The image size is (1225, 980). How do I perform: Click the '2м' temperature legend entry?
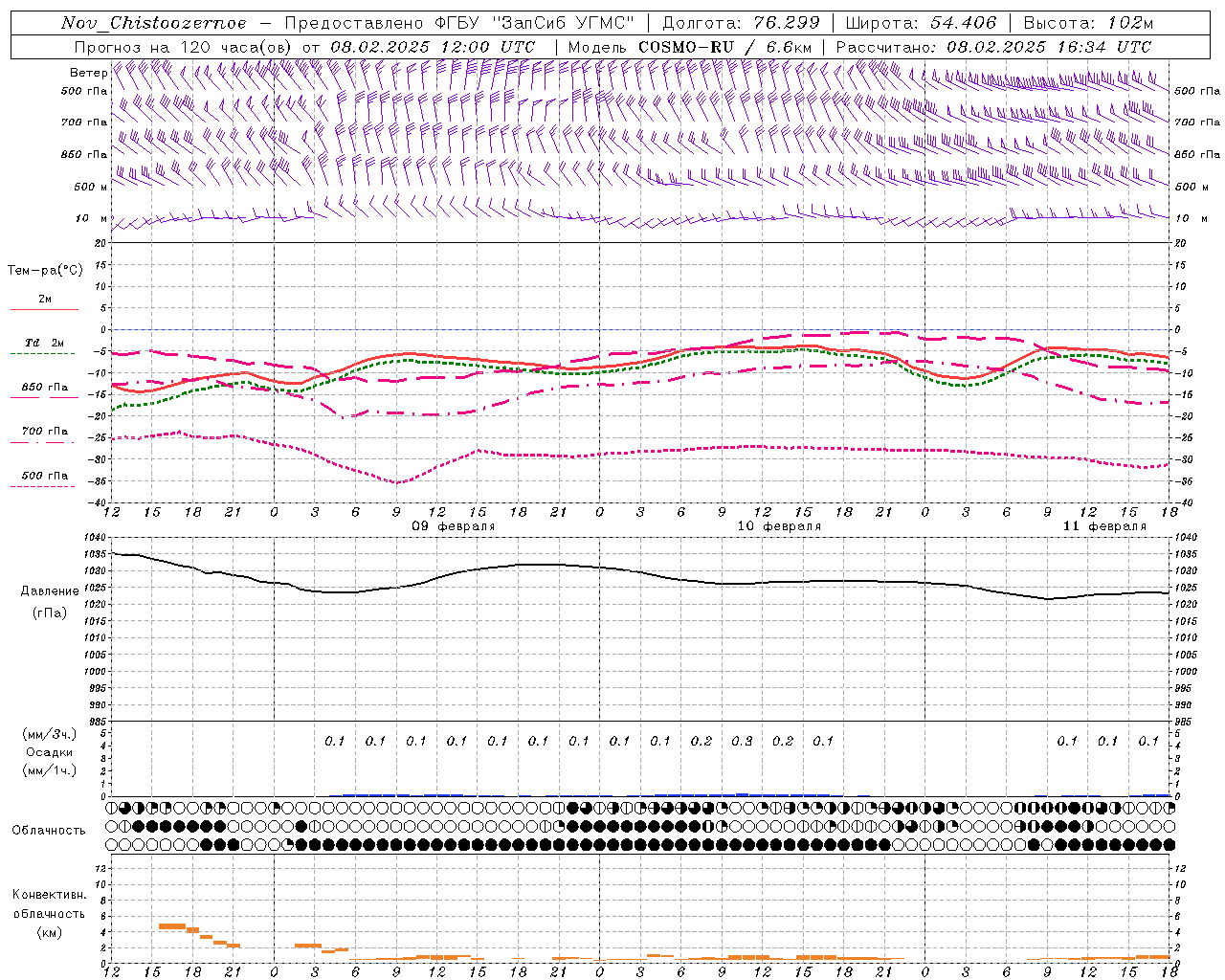click(x=45, y=299)
